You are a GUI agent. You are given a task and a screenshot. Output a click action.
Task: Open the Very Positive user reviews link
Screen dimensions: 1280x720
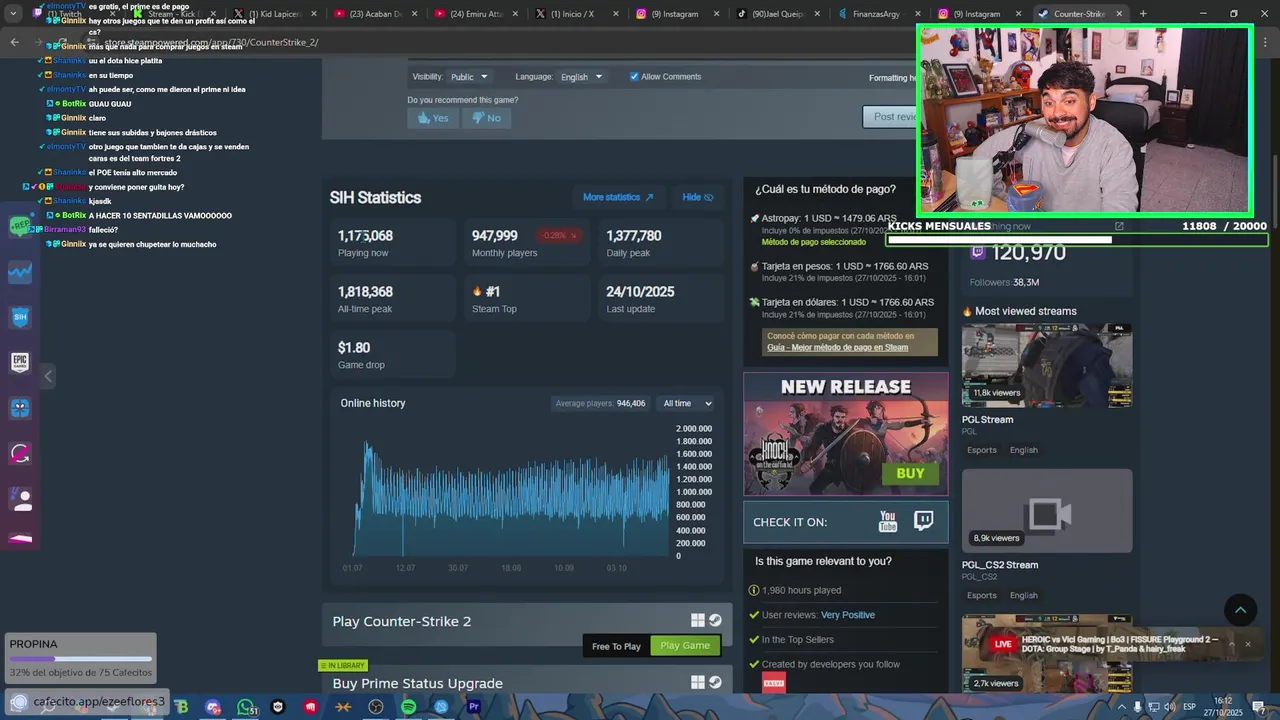point(848,615)
